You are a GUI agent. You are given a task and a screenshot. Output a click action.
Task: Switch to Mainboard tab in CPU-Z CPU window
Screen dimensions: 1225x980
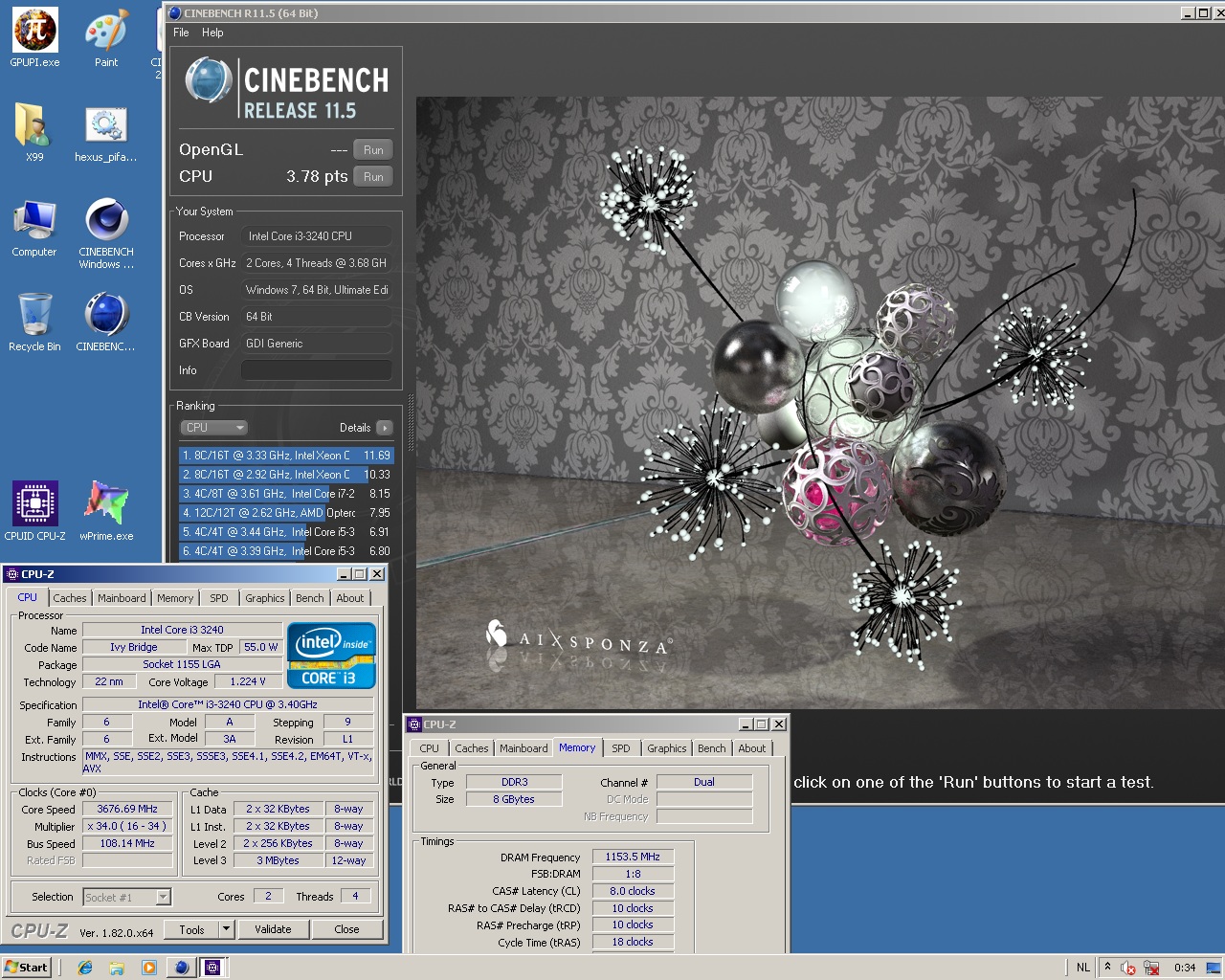pyautogui.click(x=122, y=598)
